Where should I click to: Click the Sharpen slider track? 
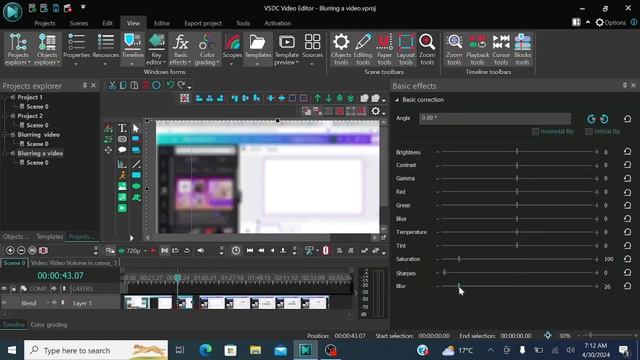point(517,273)
